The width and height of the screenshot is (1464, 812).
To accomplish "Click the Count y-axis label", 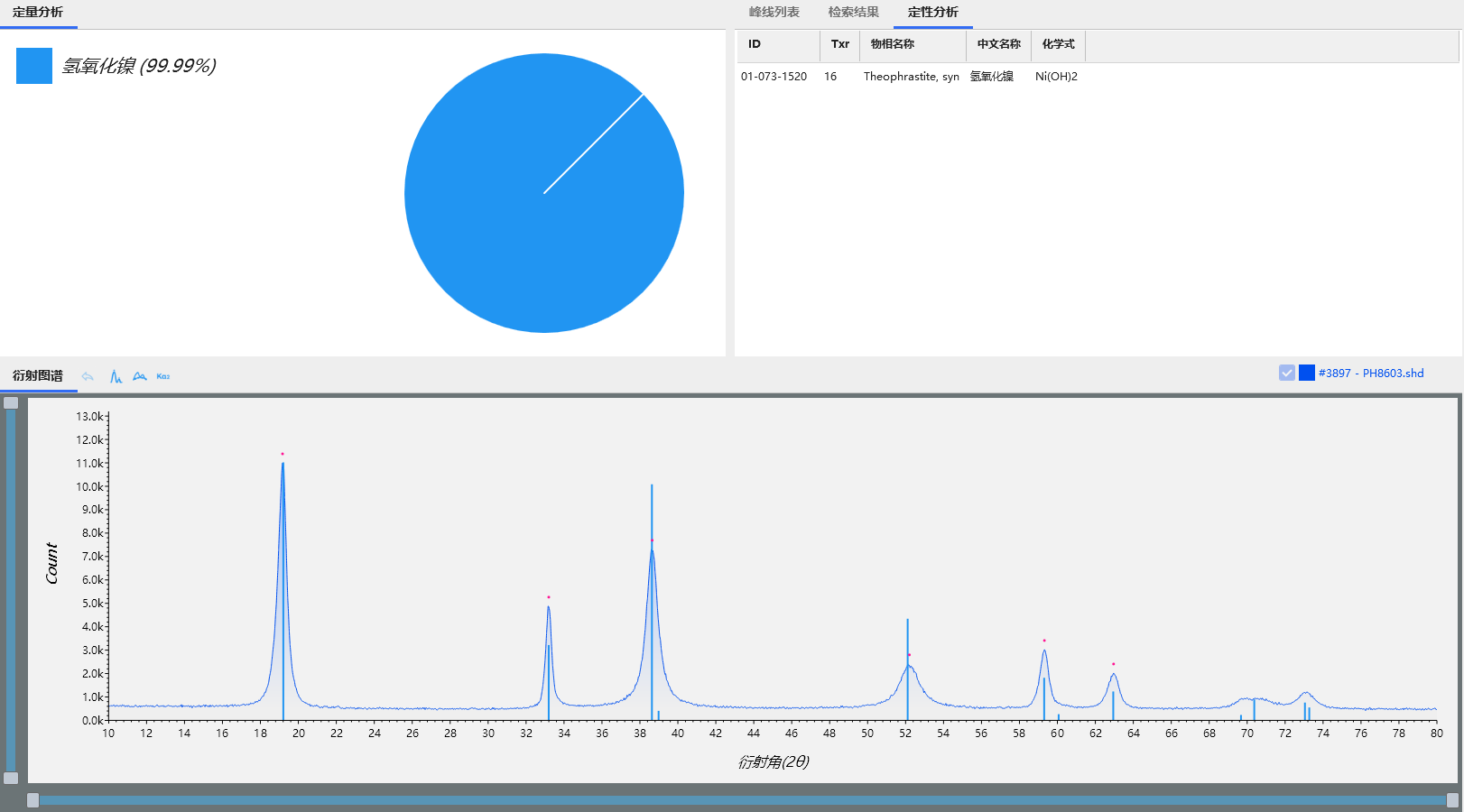I will click(51, 563).
